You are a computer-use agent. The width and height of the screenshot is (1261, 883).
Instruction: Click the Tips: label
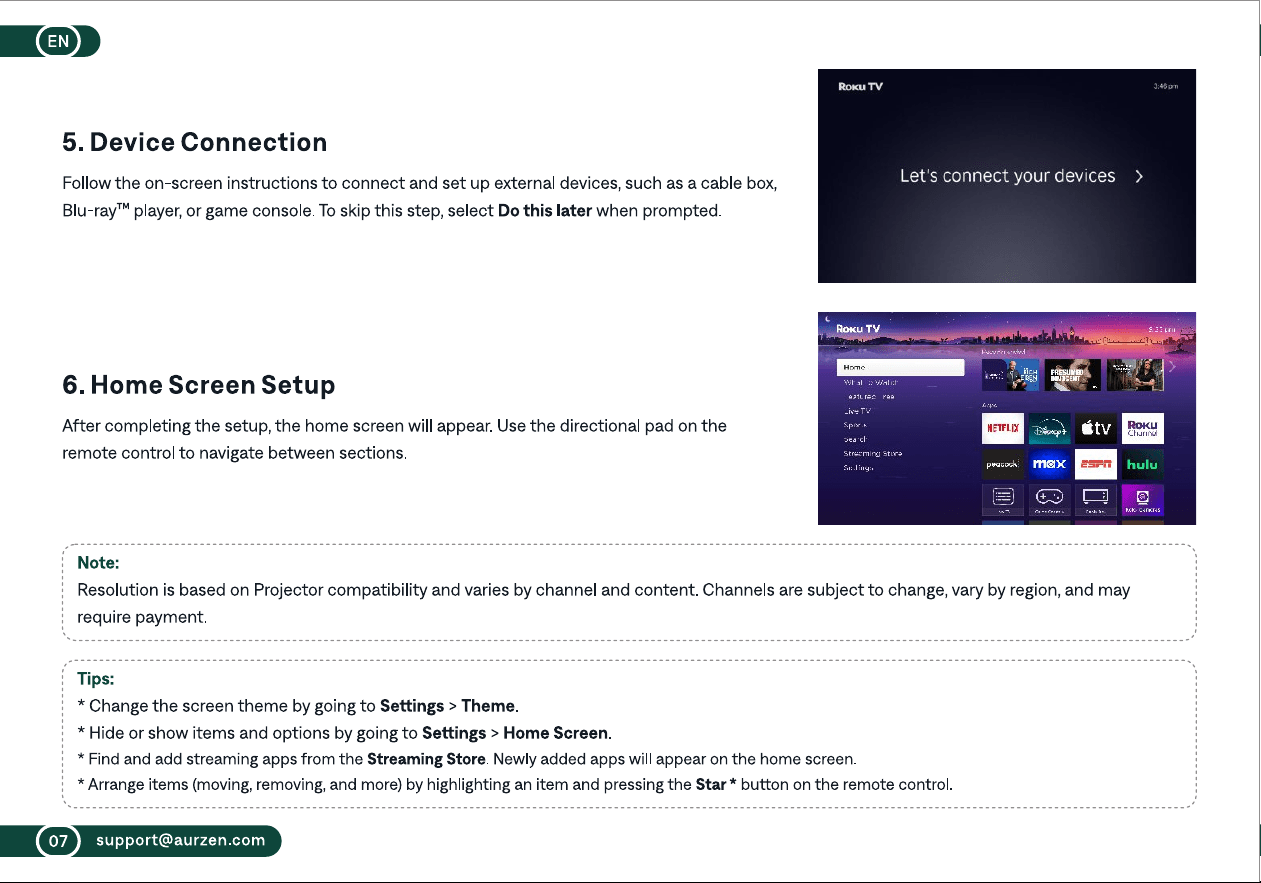point(96,679)
